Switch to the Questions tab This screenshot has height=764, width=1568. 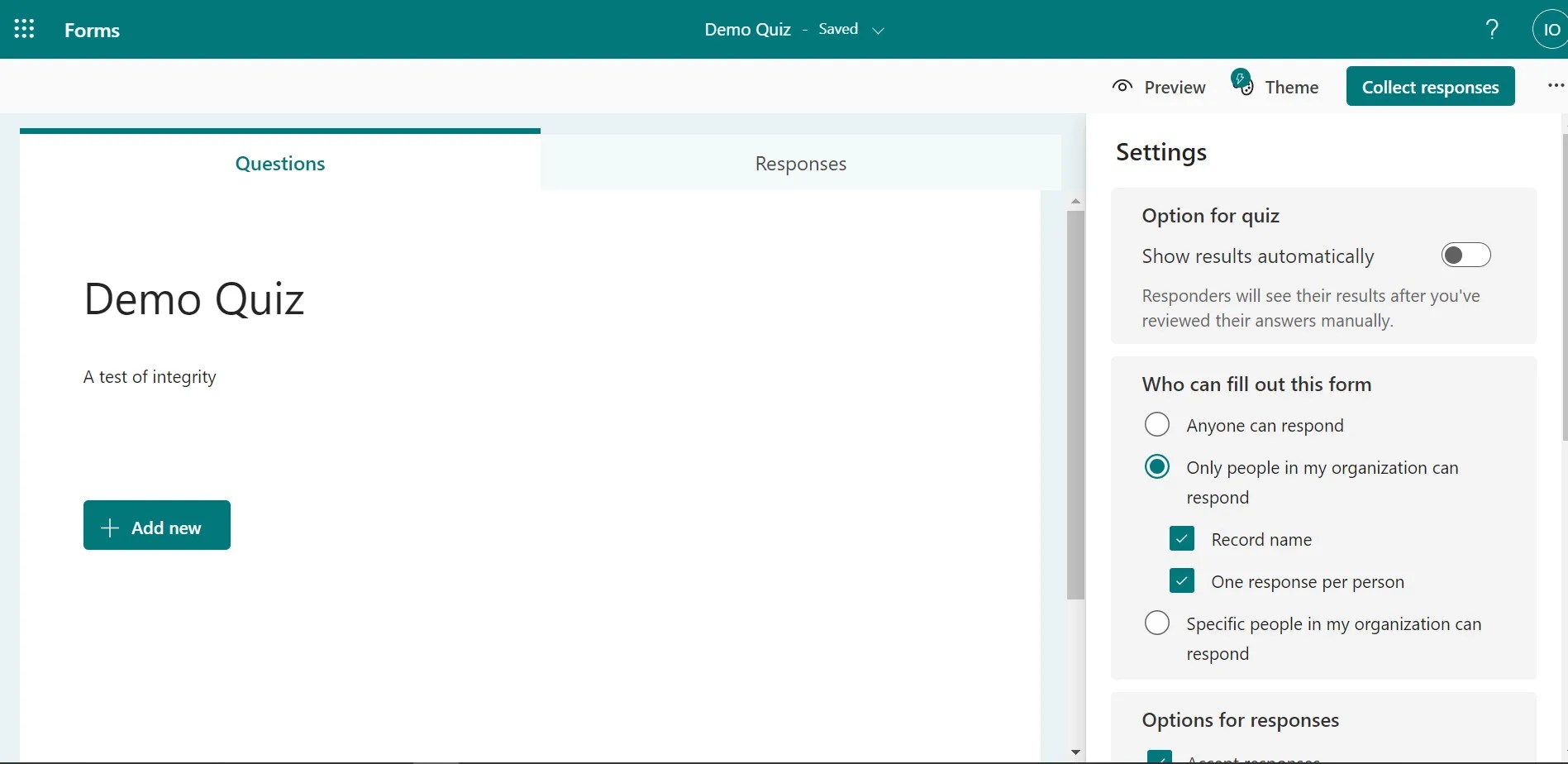(279, 163)
